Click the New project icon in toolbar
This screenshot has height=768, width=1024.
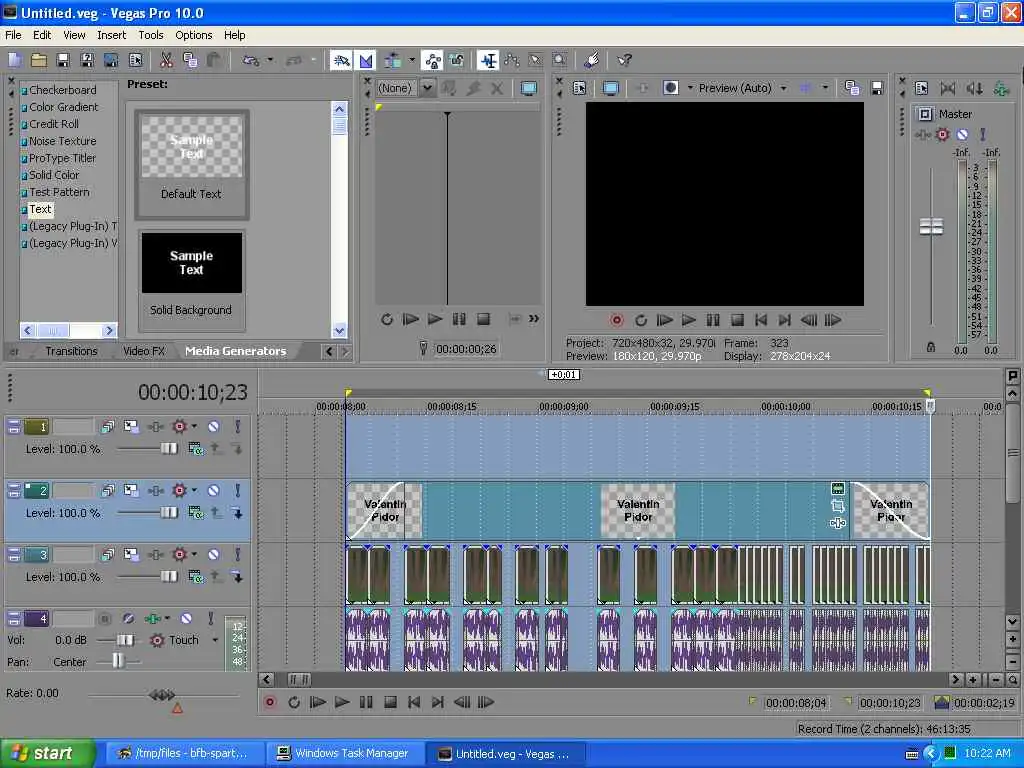(x=15, y=61)
